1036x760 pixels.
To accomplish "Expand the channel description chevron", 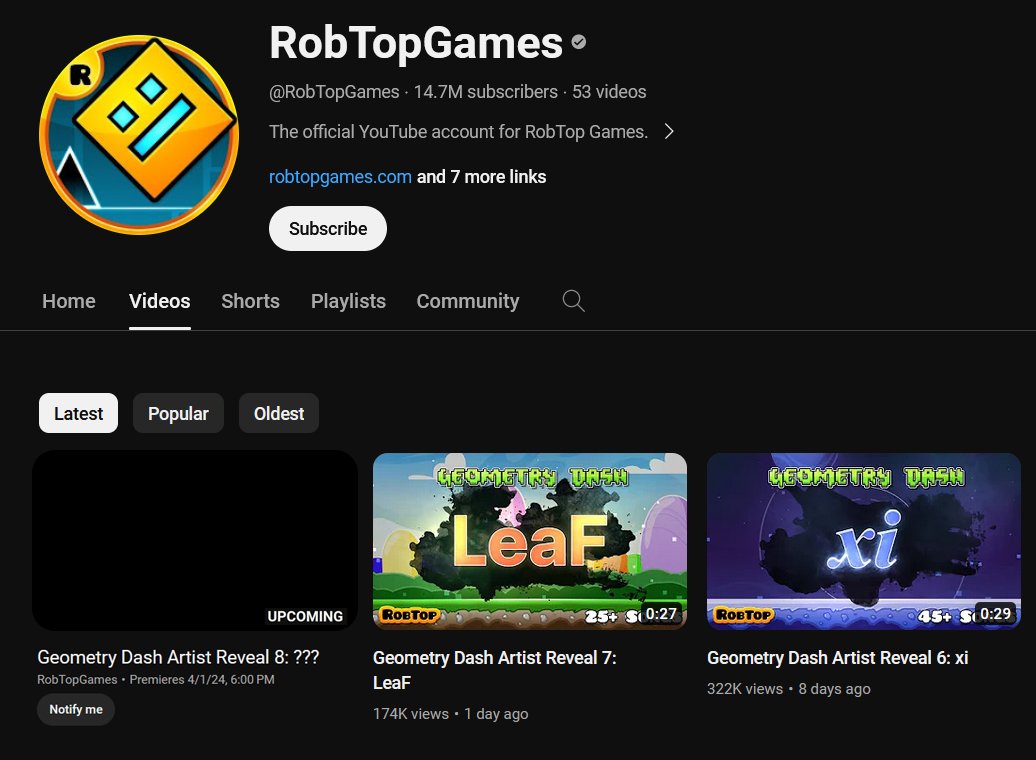I will click(669, 132).
